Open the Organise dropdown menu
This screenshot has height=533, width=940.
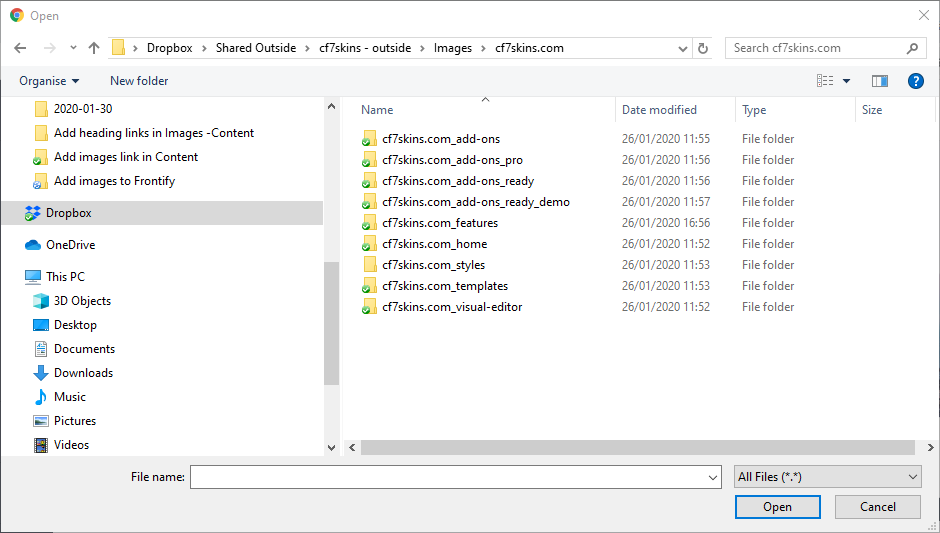49,81
